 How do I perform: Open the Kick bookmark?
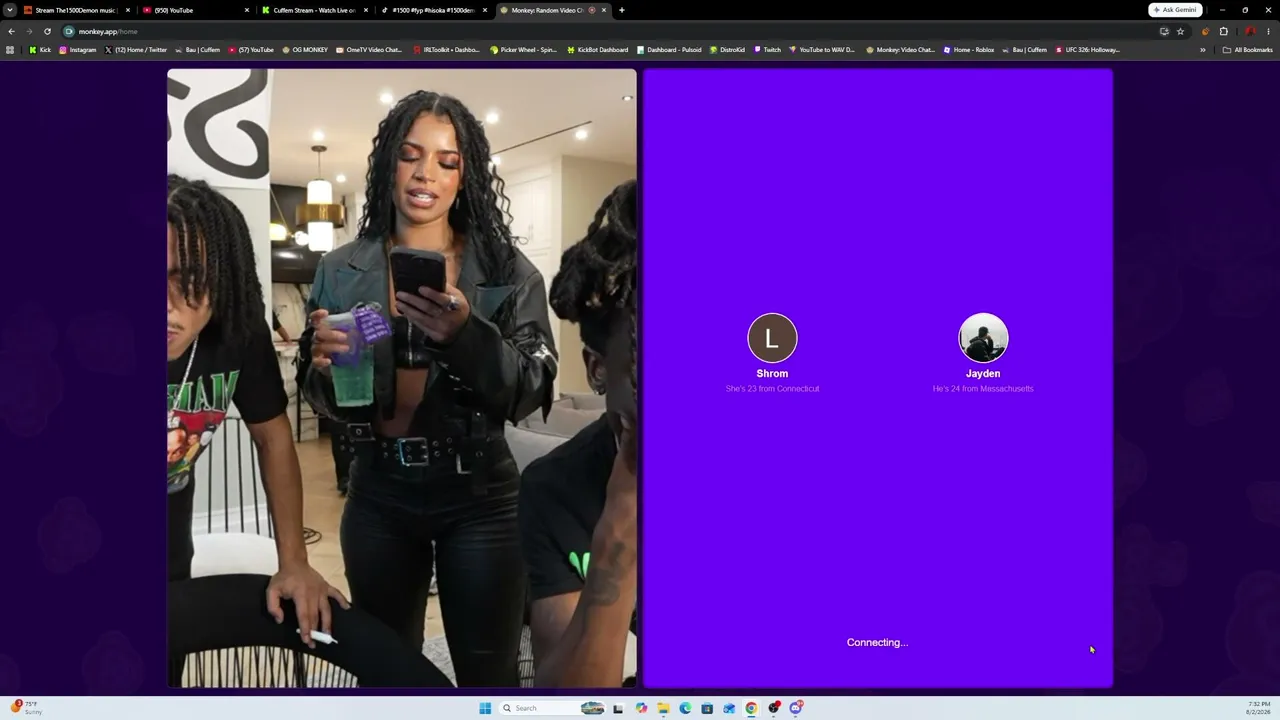tap(40, 50)
